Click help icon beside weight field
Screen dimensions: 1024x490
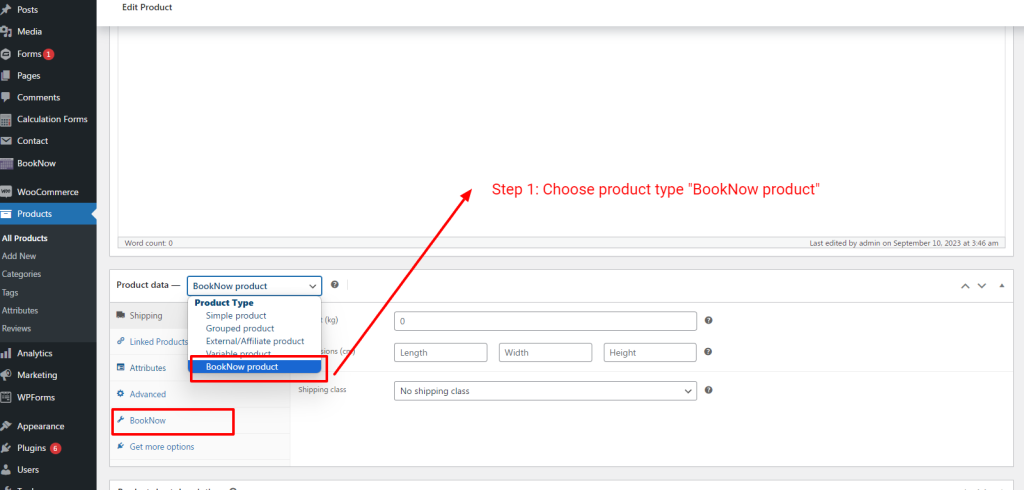(x=709, y=321)
